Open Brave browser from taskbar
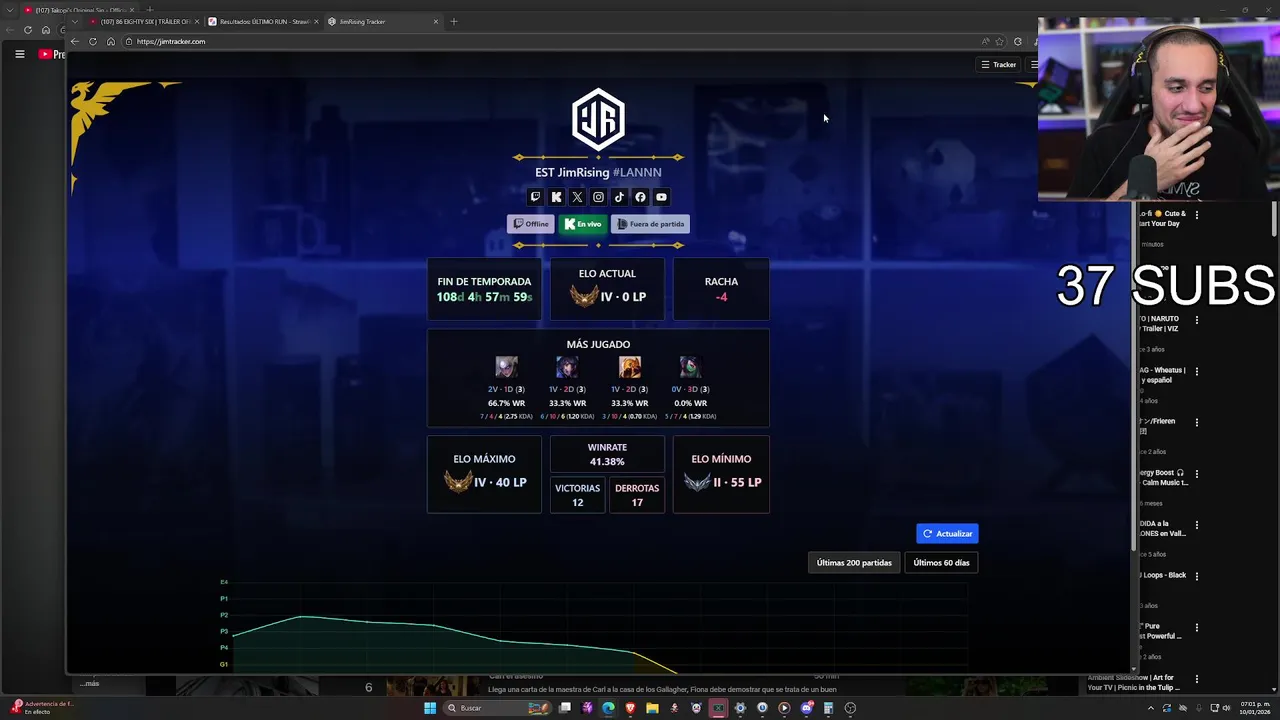Screen dimensions: 1280x720 click(630, 708)
